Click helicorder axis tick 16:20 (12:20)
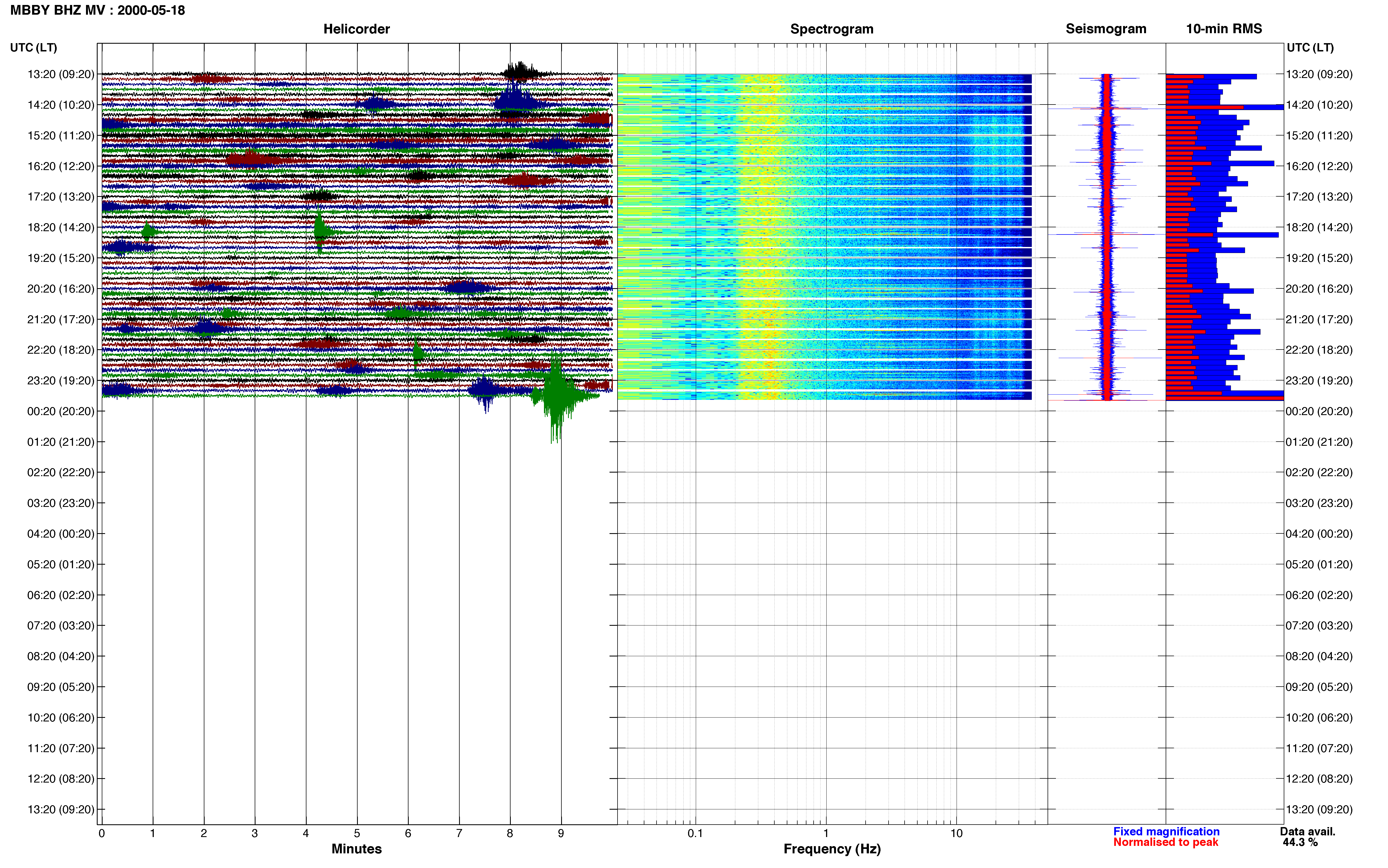This screenshot has width=1388, height=868. 61,166
